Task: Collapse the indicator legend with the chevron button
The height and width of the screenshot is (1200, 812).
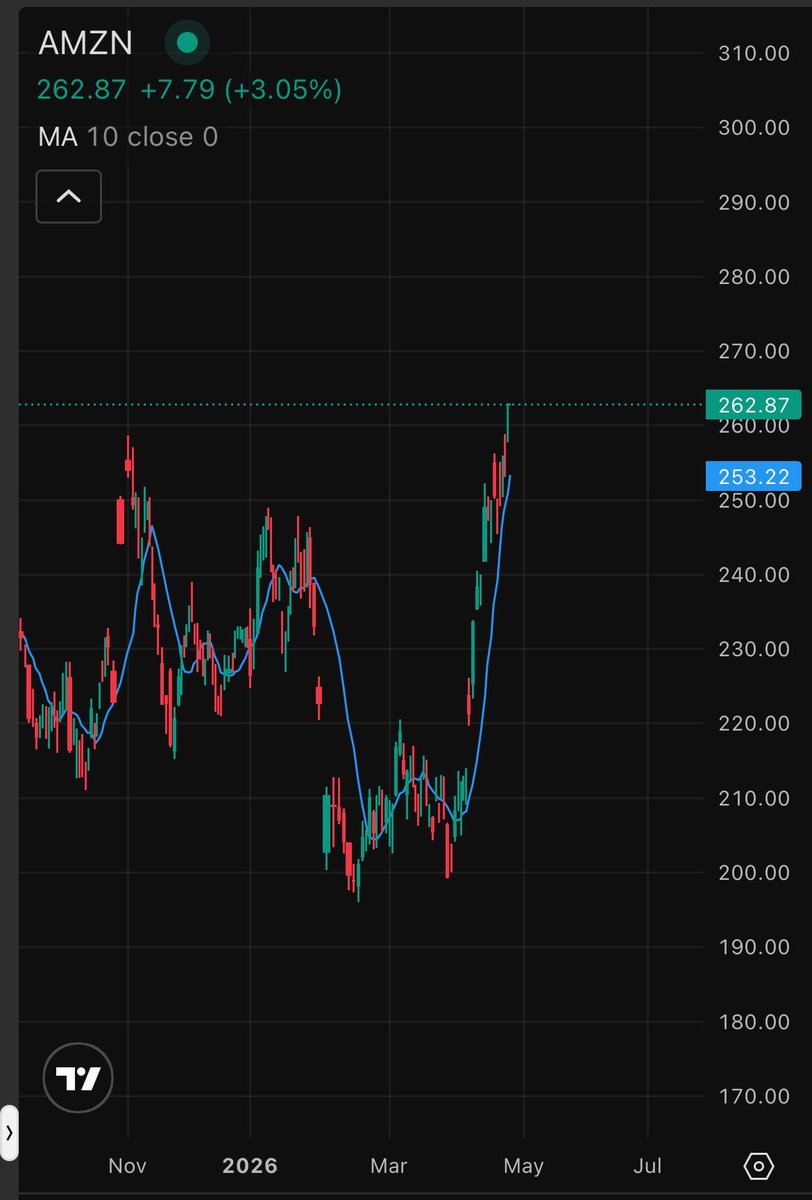Action: click(x=68, y=196)
